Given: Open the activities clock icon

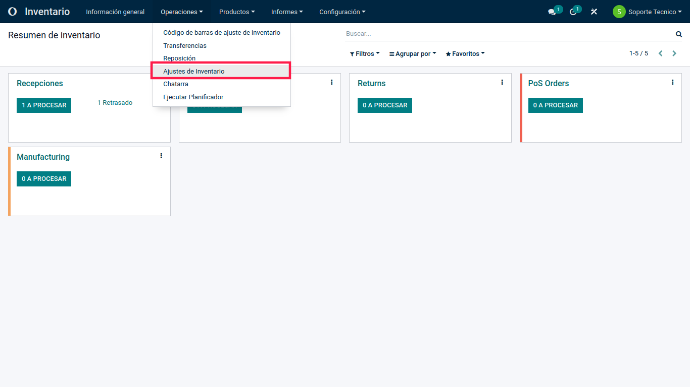Looking at the screenshot, I should [x=573, y=12].
